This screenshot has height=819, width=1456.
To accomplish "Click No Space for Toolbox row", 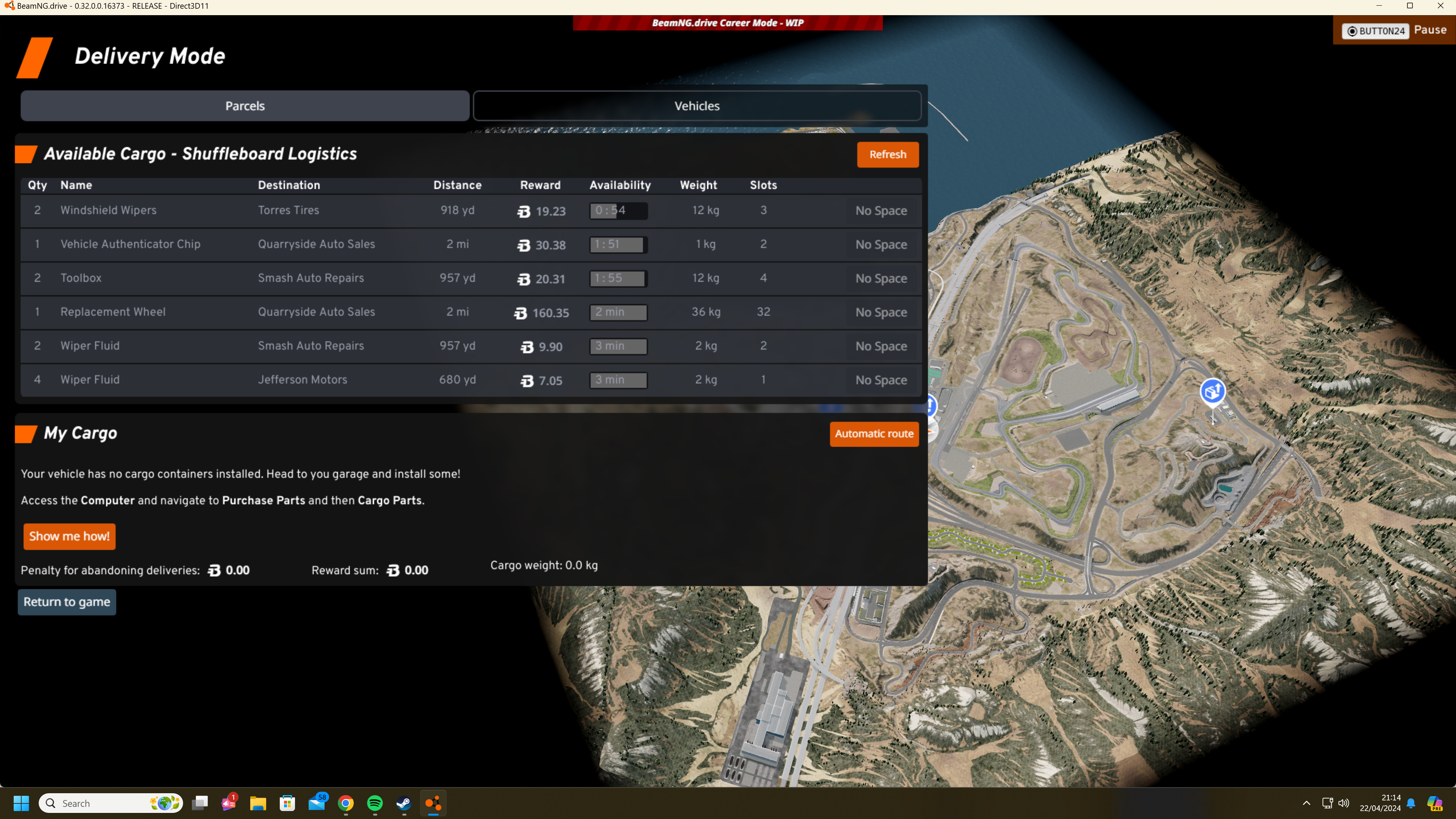I will point(880,279).
